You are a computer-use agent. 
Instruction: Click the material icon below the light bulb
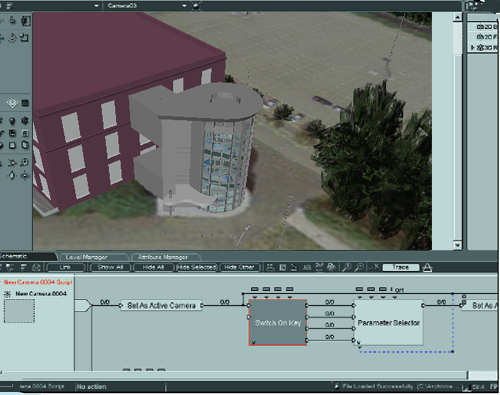click(12, 133)
